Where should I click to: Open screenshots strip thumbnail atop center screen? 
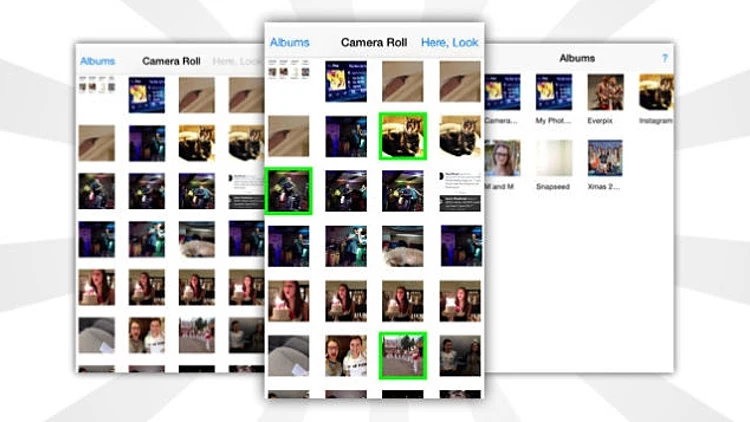[x=289, y=74]
